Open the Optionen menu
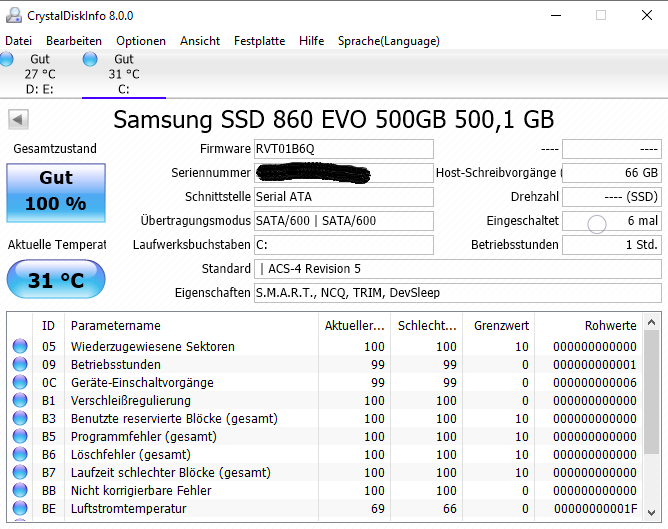 click(141, 41)
